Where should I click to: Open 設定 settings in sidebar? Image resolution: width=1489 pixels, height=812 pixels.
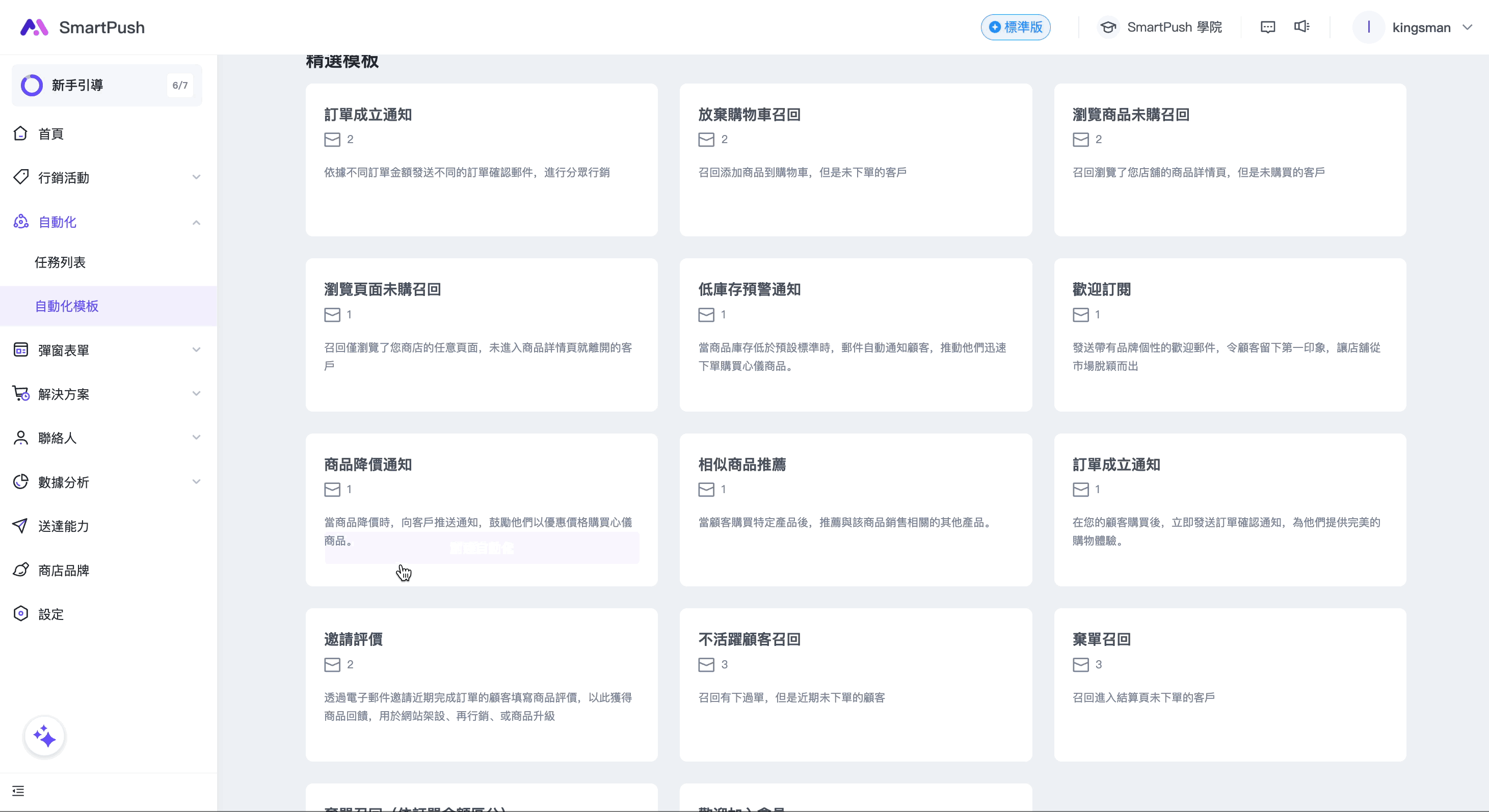tap(51, 614)
